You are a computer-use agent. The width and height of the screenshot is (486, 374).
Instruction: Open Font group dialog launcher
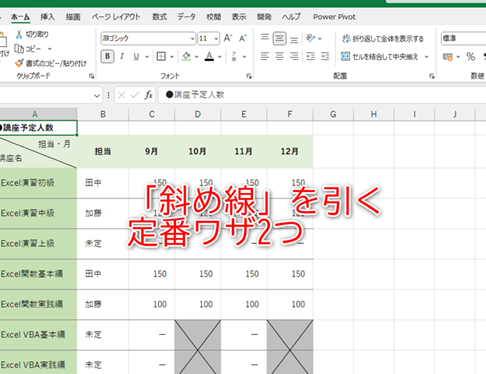pos(249,76)
